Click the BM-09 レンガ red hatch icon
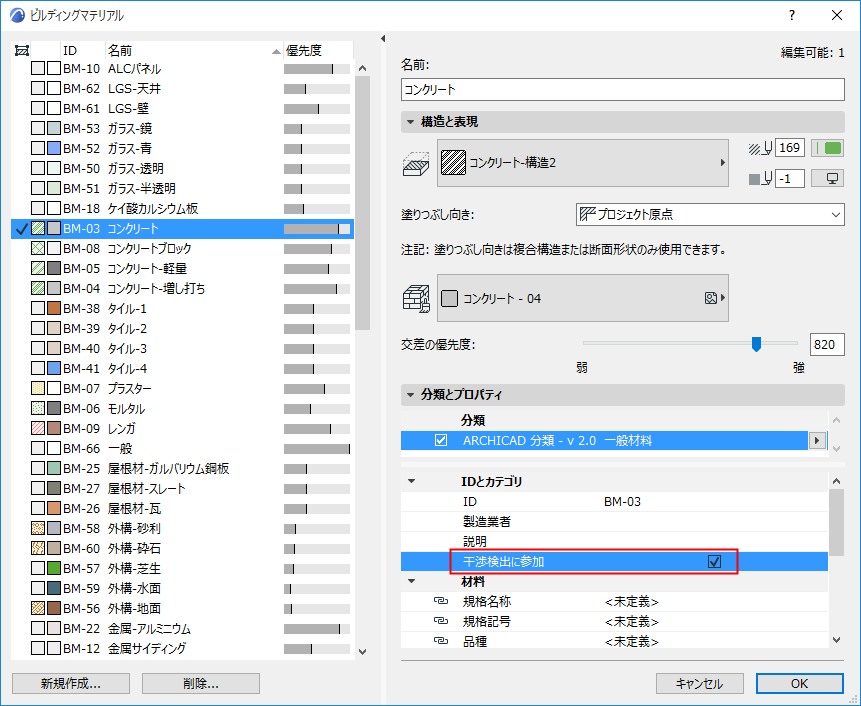This screenshot has width=861, height=706. pyautogui.click(x=38, y=428)
